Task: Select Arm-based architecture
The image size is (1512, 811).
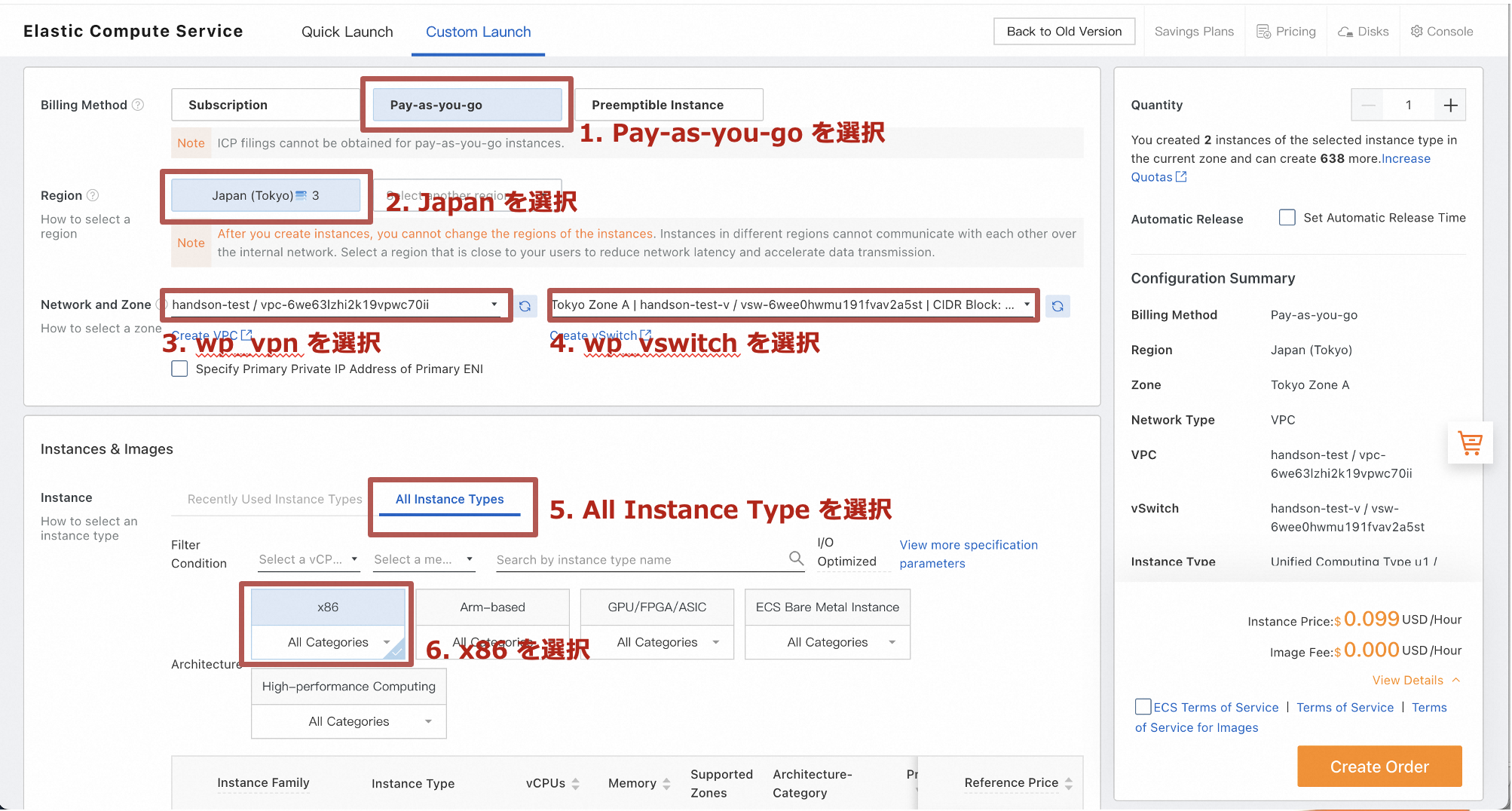Action: pos(493,607)
